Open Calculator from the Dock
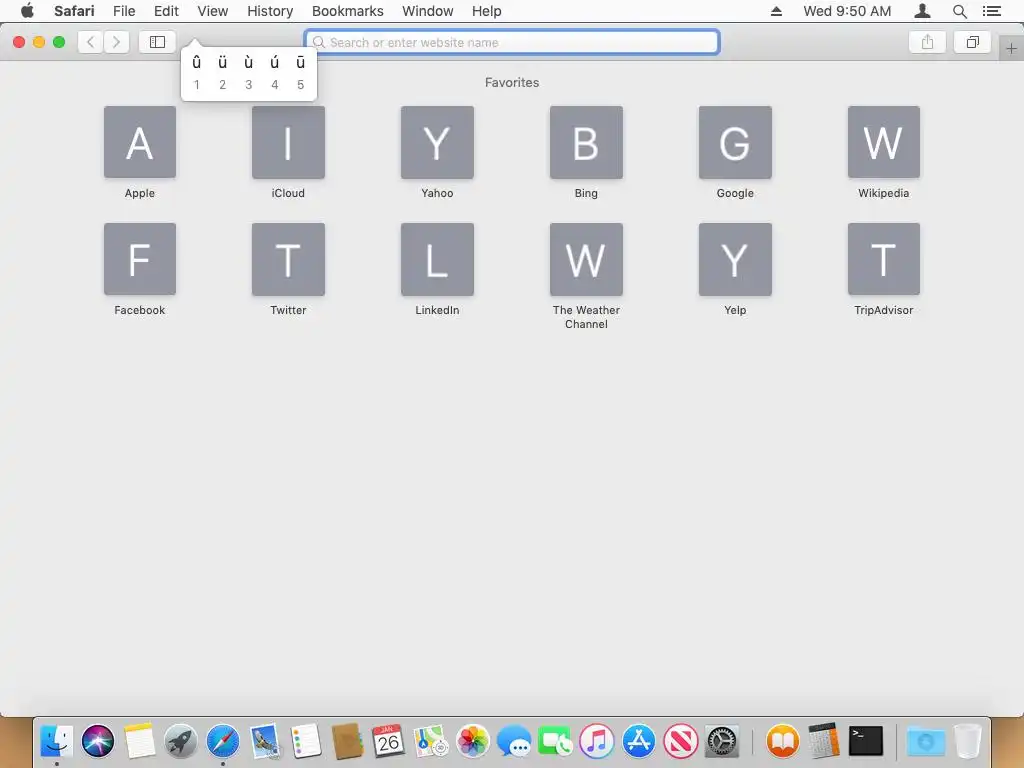Viewport: 1024px width, 768px height. pos(824,741)
